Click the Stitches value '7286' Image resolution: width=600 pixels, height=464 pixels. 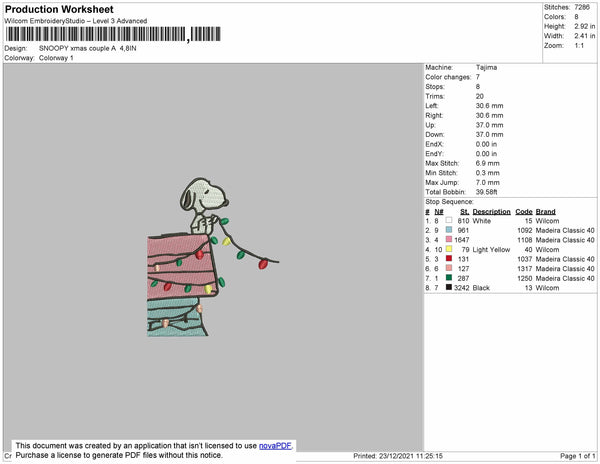(x=582, y=7)
